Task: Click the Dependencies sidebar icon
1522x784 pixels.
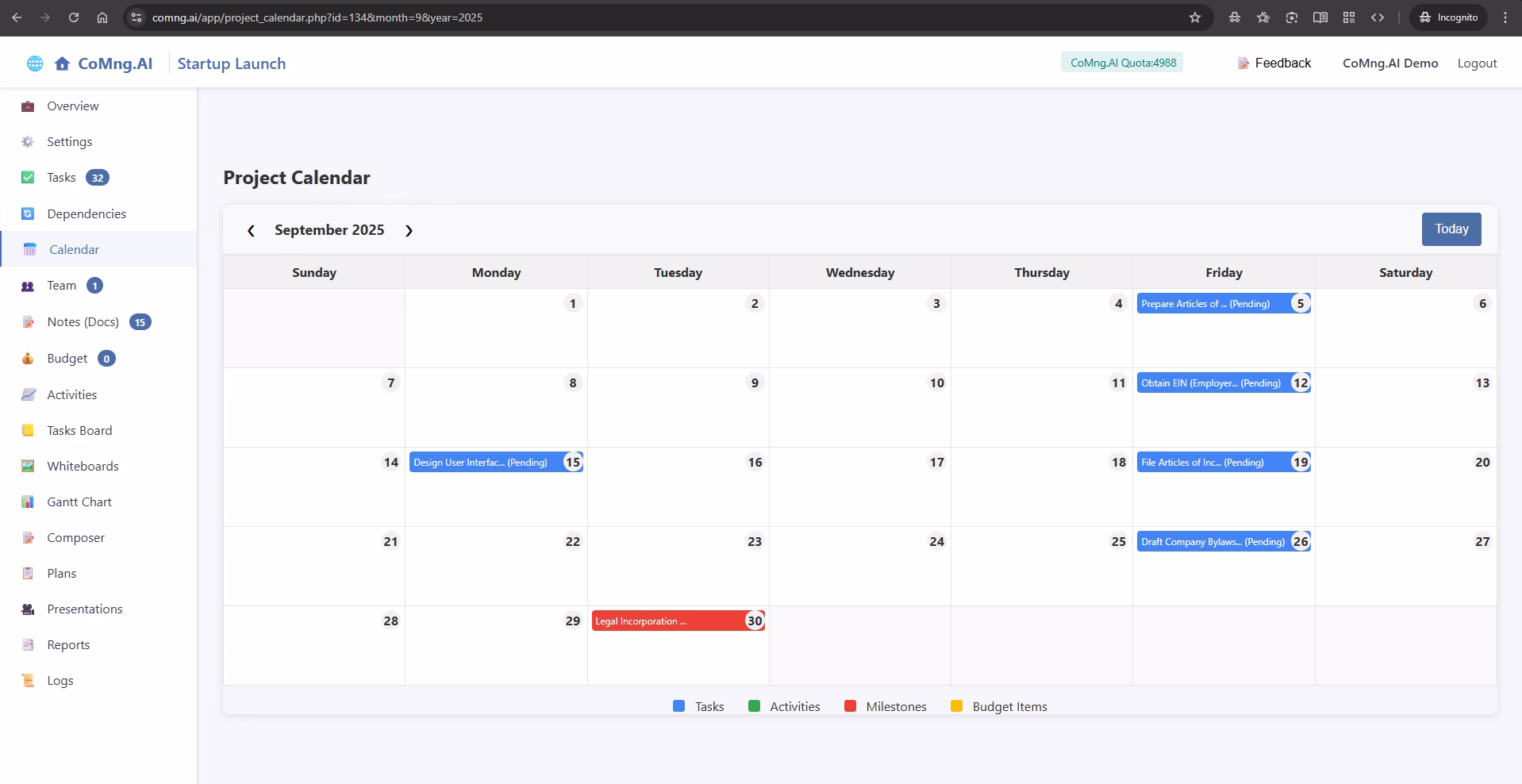Action: click(x=28, y=213)
